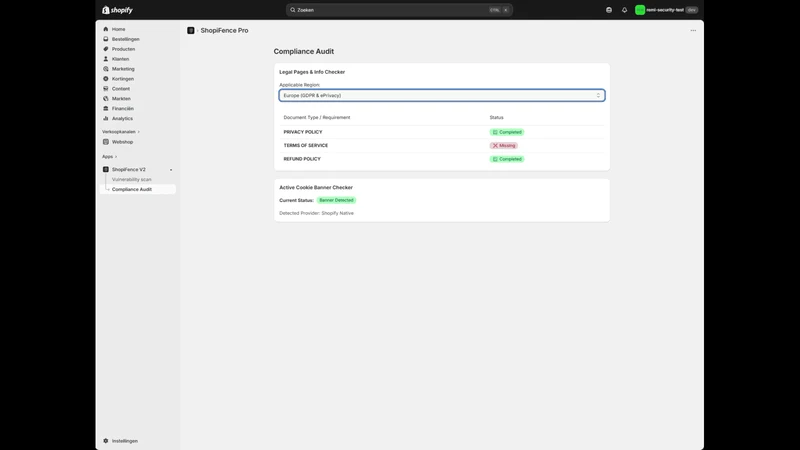Screen dimensions: 800x450
Task: Open the Home icon in sidebar
Action: 106,29
